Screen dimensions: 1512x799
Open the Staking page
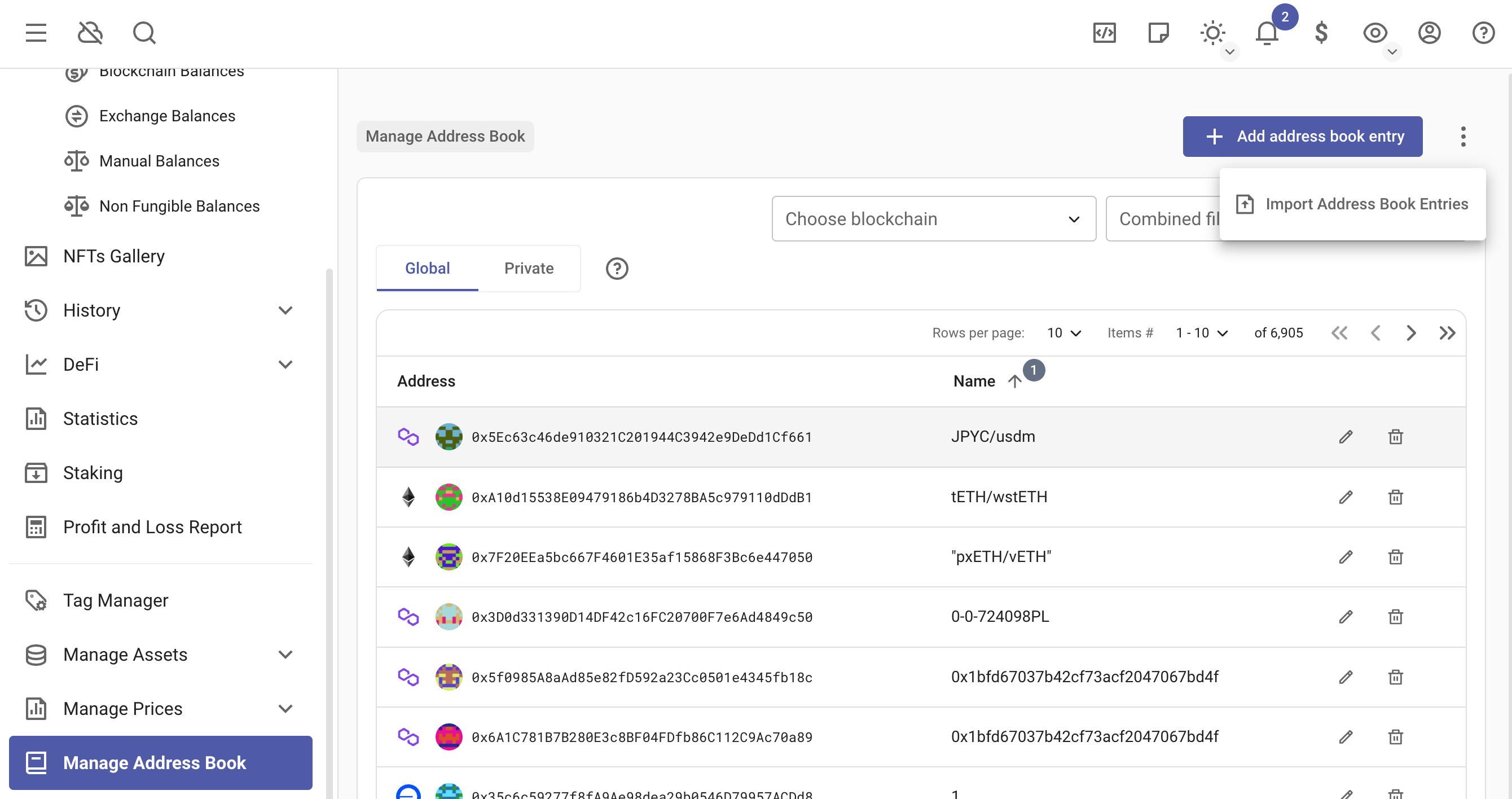pos(93,473)
